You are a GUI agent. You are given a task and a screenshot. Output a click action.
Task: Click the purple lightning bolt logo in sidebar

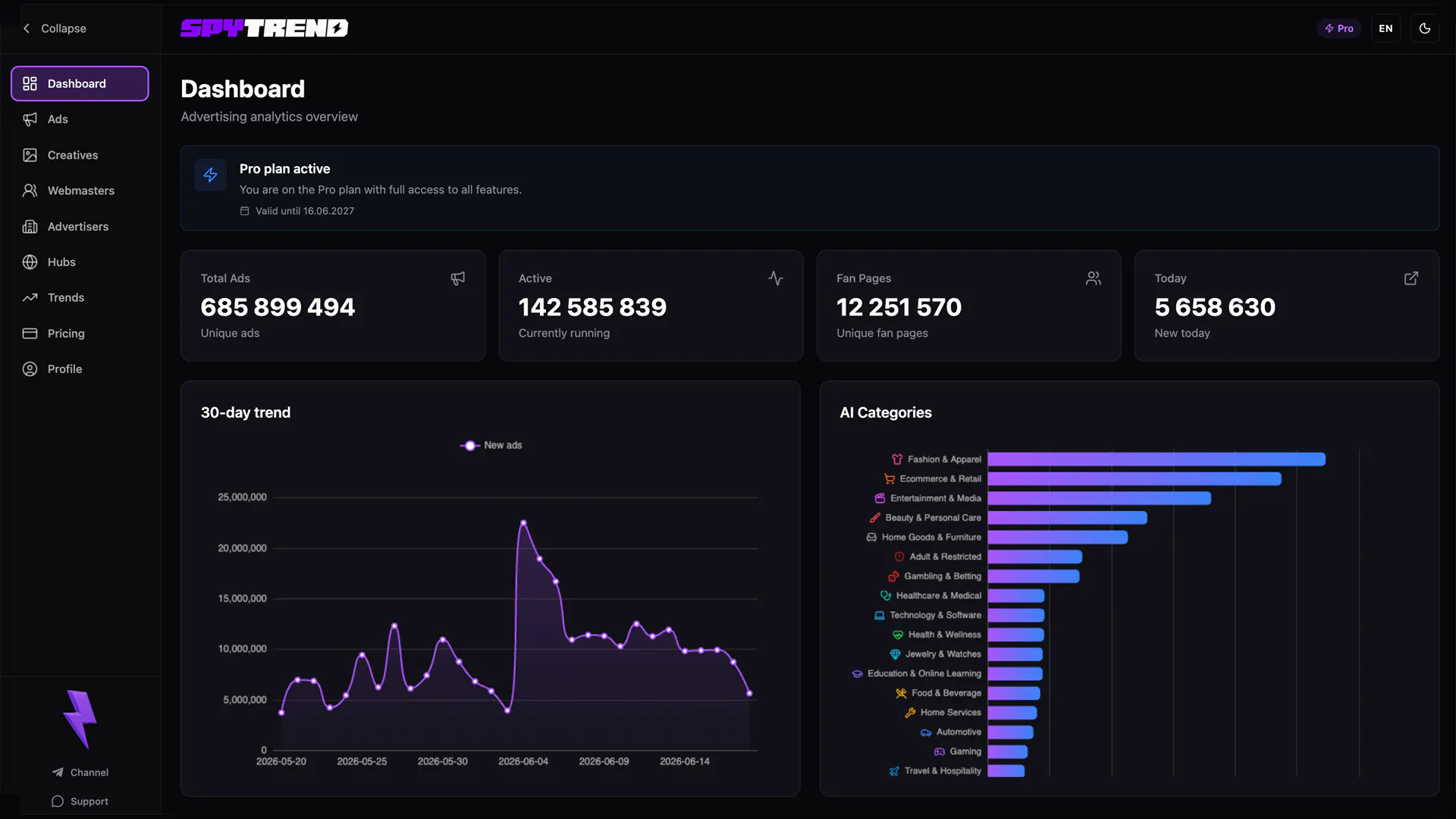80,719
